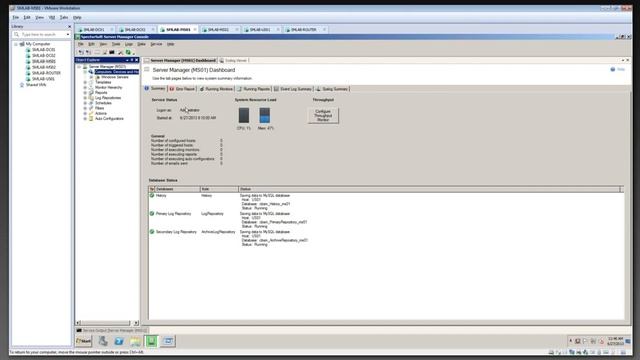Click the Start button on the taskbar
640x360 pixels.
pos(84,341)
